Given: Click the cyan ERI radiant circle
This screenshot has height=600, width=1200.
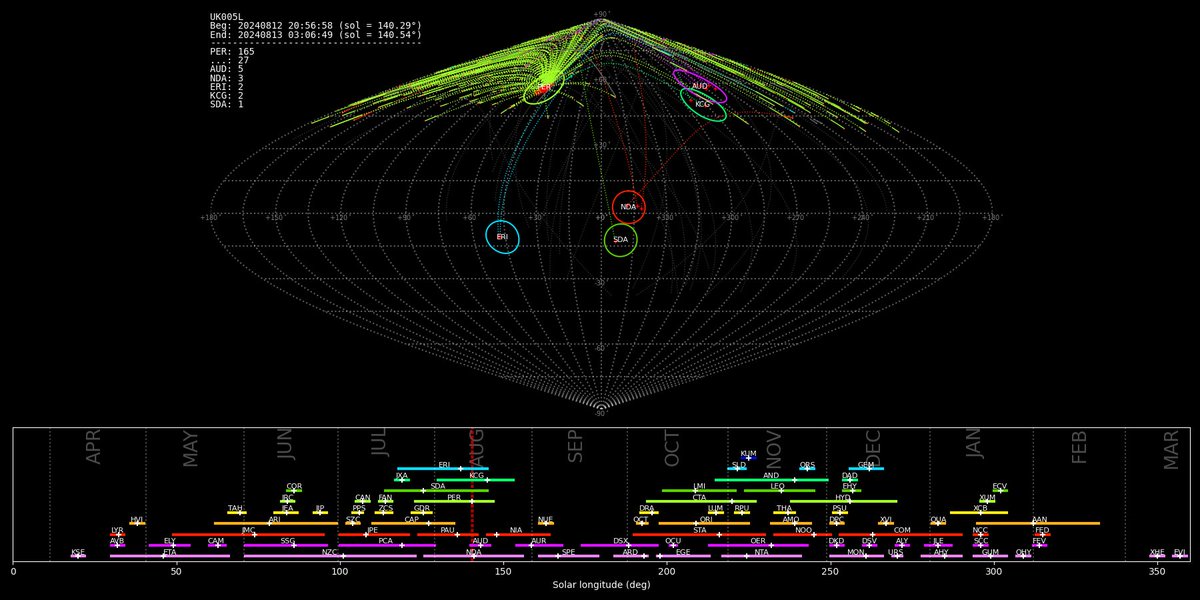Looking at the screenshot, I should [502, 237].
